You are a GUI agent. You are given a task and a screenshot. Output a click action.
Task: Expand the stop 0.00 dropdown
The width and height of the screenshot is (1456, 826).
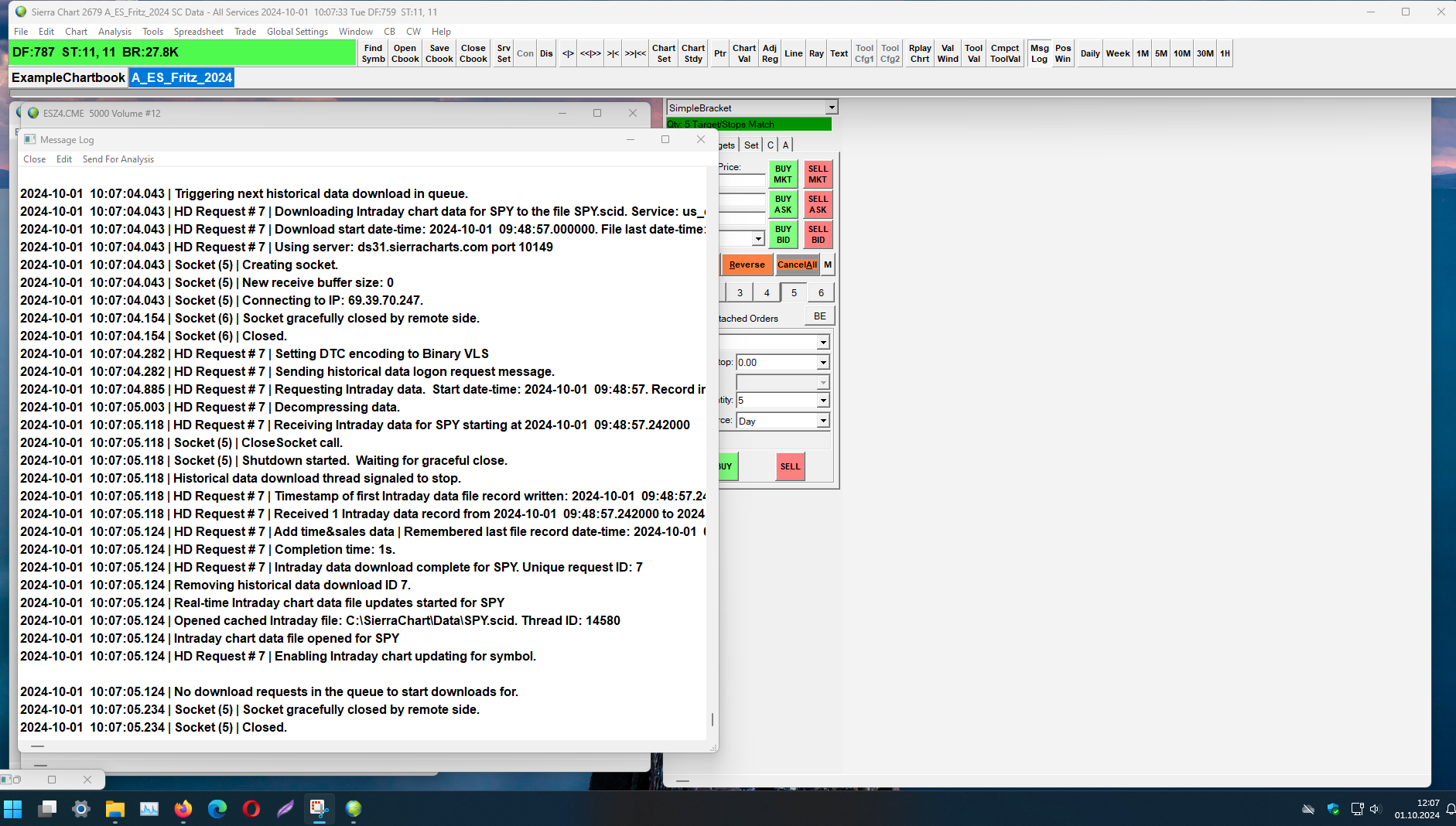coord(823,362)
